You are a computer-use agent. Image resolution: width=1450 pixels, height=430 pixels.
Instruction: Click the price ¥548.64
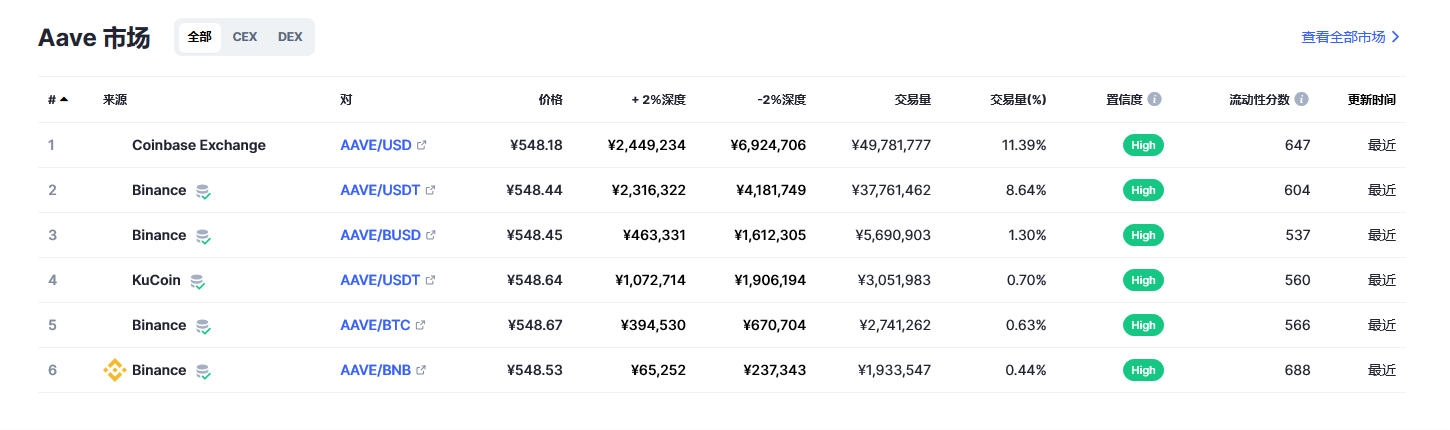point(535,280)
